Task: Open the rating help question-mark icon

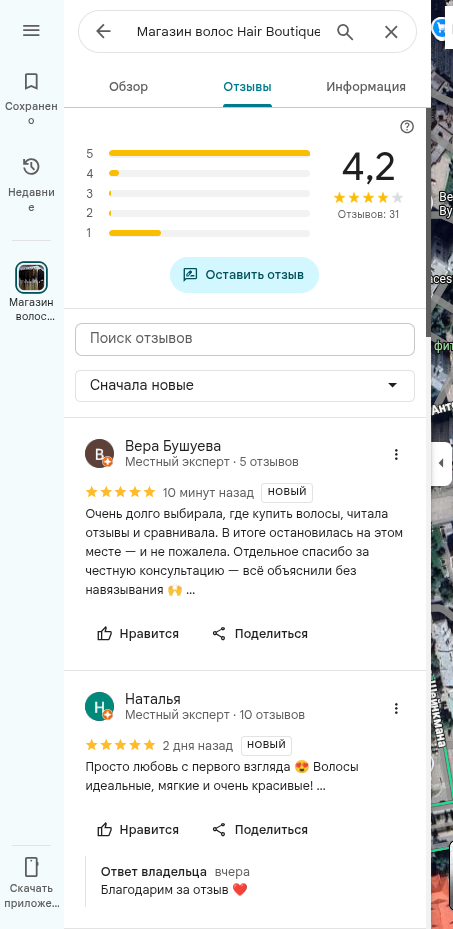Action: 407,127
